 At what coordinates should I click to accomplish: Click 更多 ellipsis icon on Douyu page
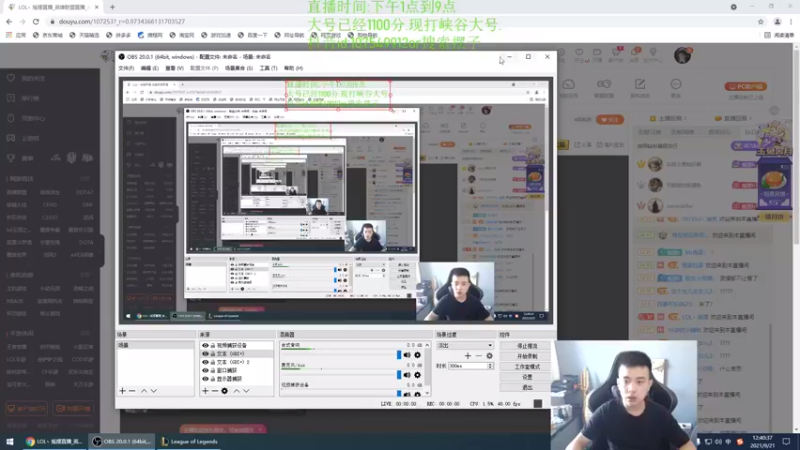(676, 84)
